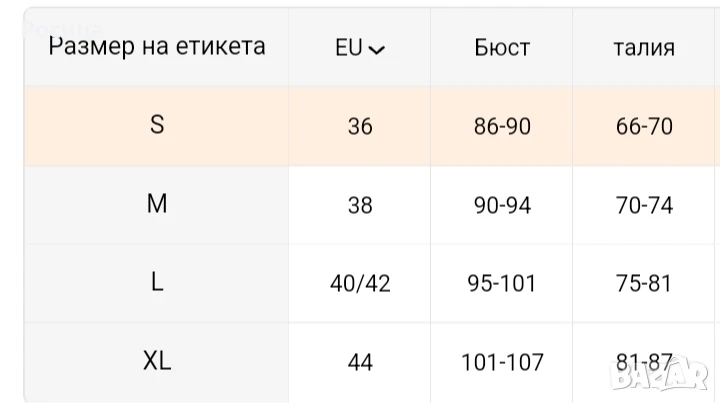Click EU size 40/42 cell
The height and width of the screenshot is (403, 720).
[x=360, y=284]
